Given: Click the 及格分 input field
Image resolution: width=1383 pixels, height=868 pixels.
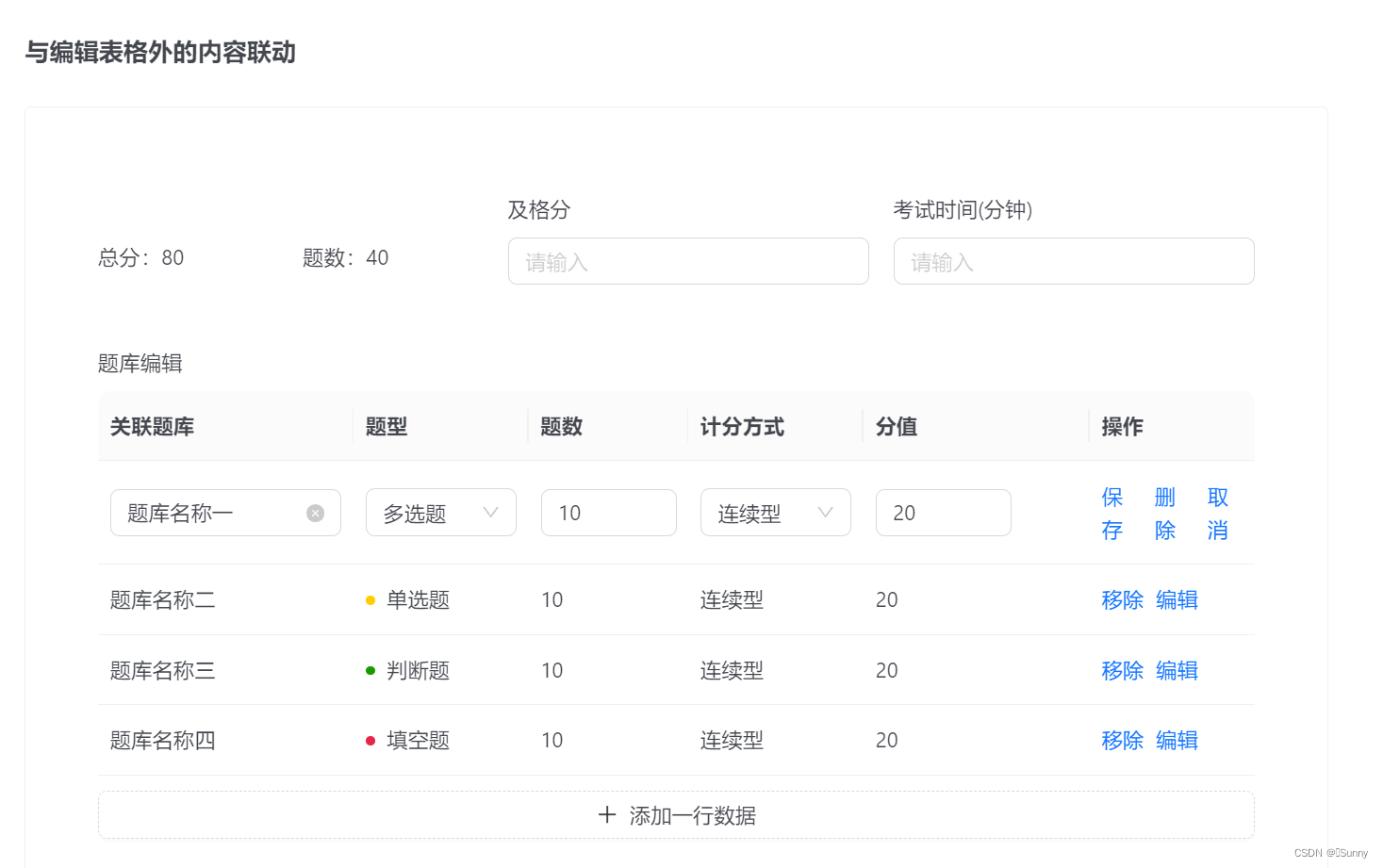Looking at the screenshot, I should tap(688, 261).
